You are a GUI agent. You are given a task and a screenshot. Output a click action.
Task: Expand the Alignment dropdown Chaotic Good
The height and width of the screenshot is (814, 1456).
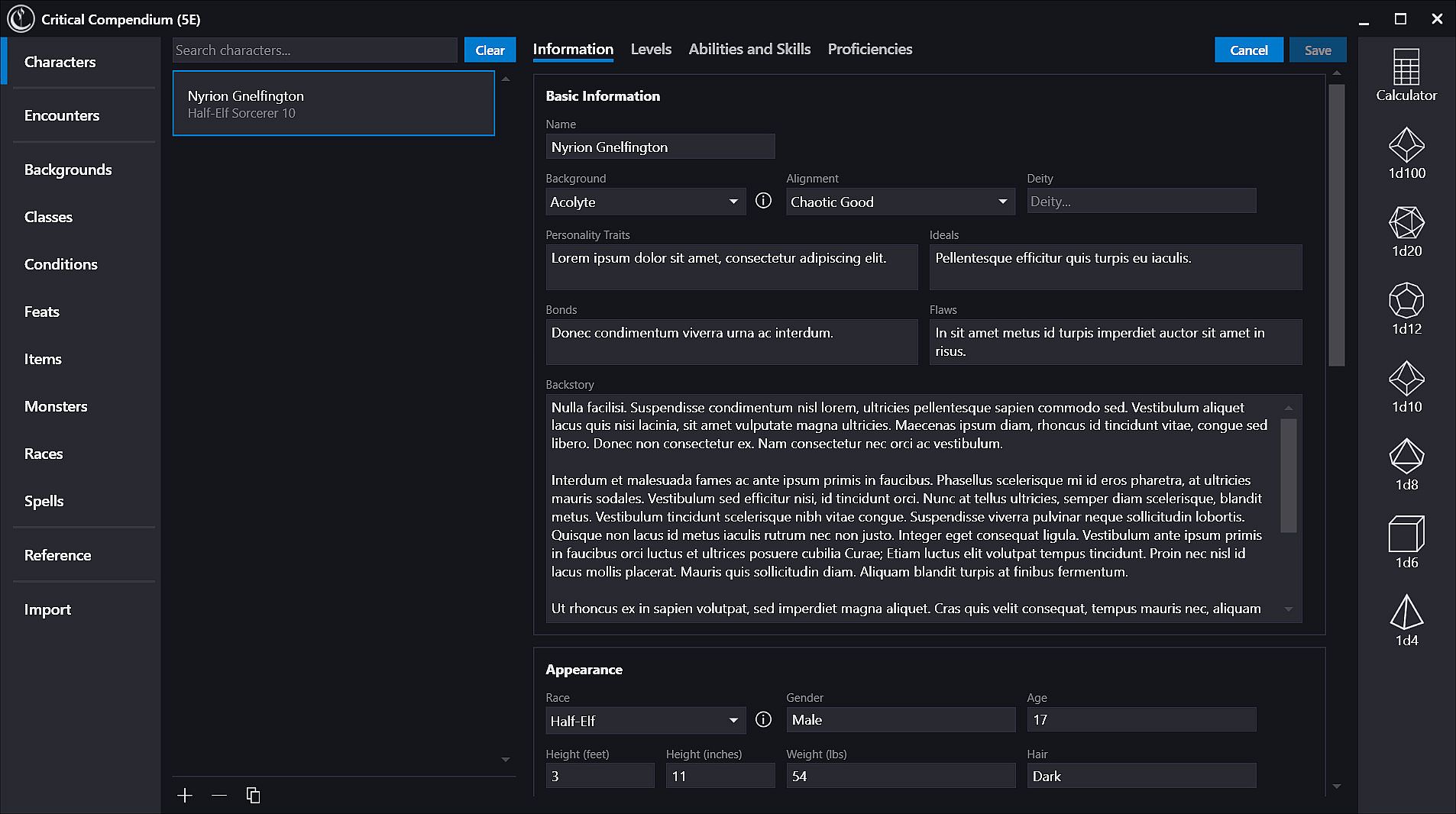tap(900, 202)
